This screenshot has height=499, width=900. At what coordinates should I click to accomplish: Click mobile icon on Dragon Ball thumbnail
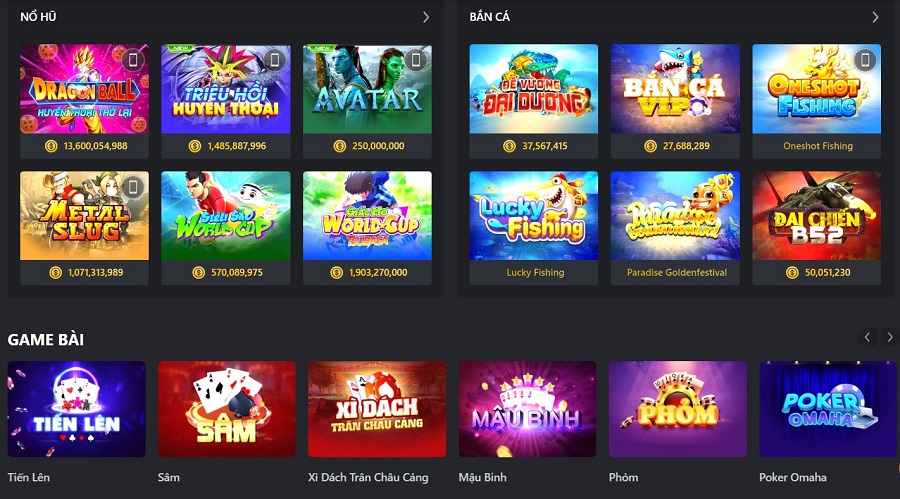click(133, 60)
